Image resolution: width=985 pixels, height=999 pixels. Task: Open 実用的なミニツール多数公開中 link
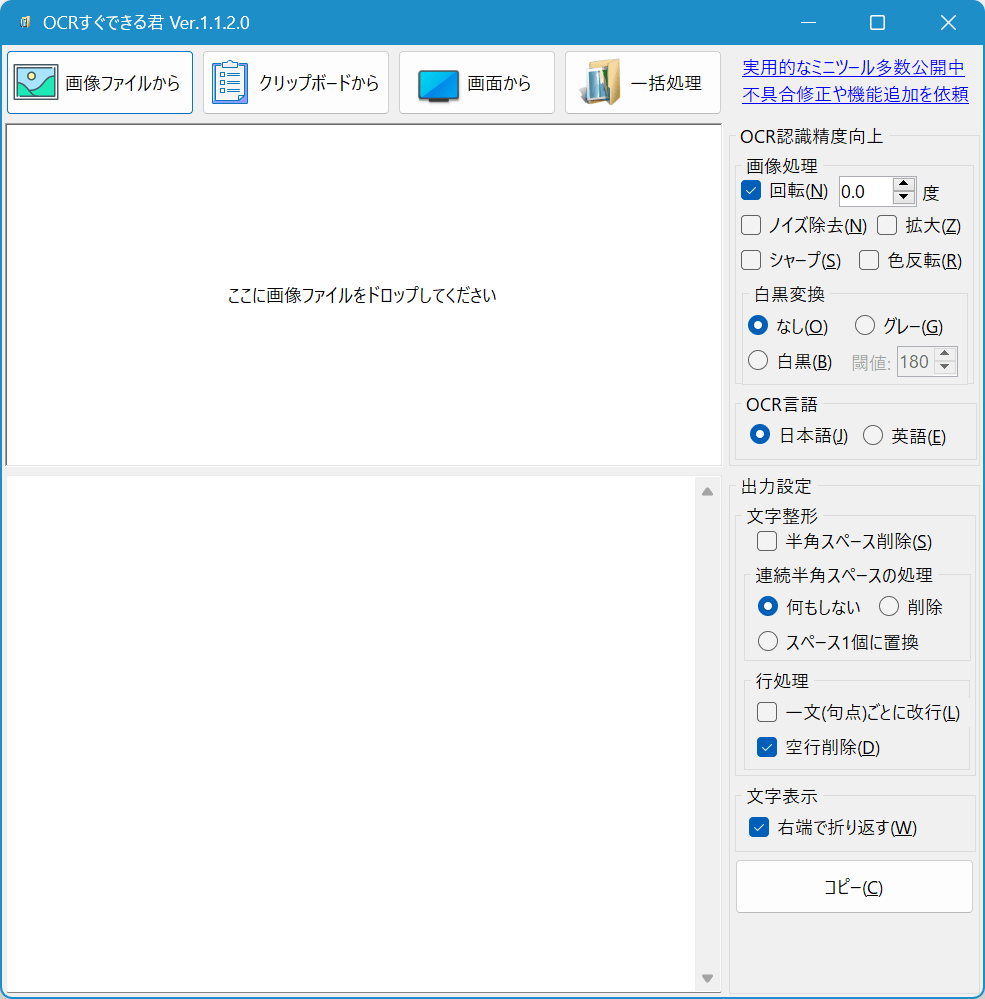[853, 68]
